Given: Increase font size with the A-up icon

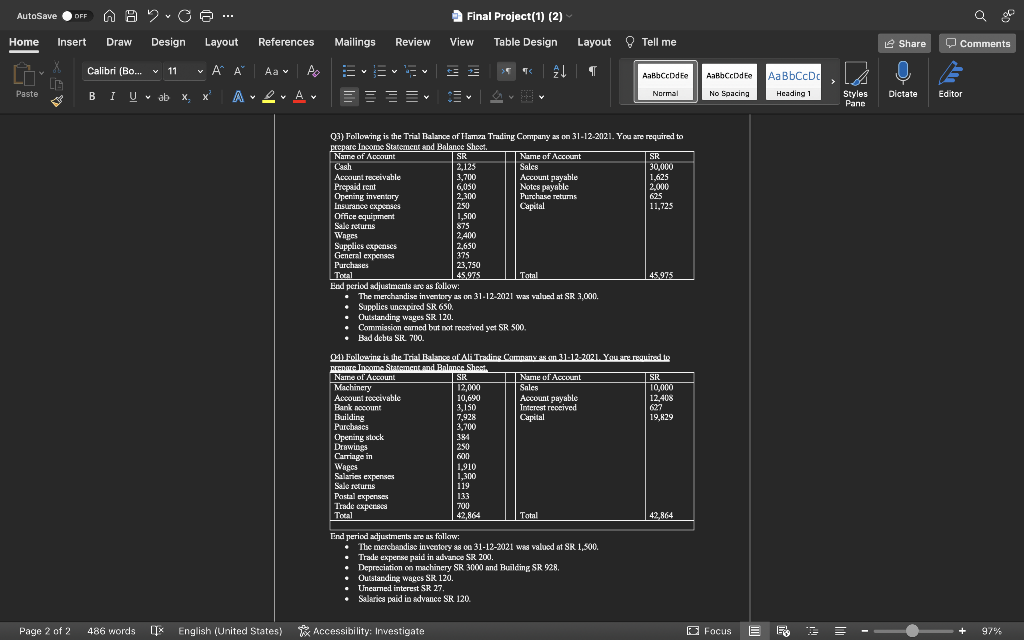Looking at the screenshot, I should pyautogui.click(x=218, y=71).
